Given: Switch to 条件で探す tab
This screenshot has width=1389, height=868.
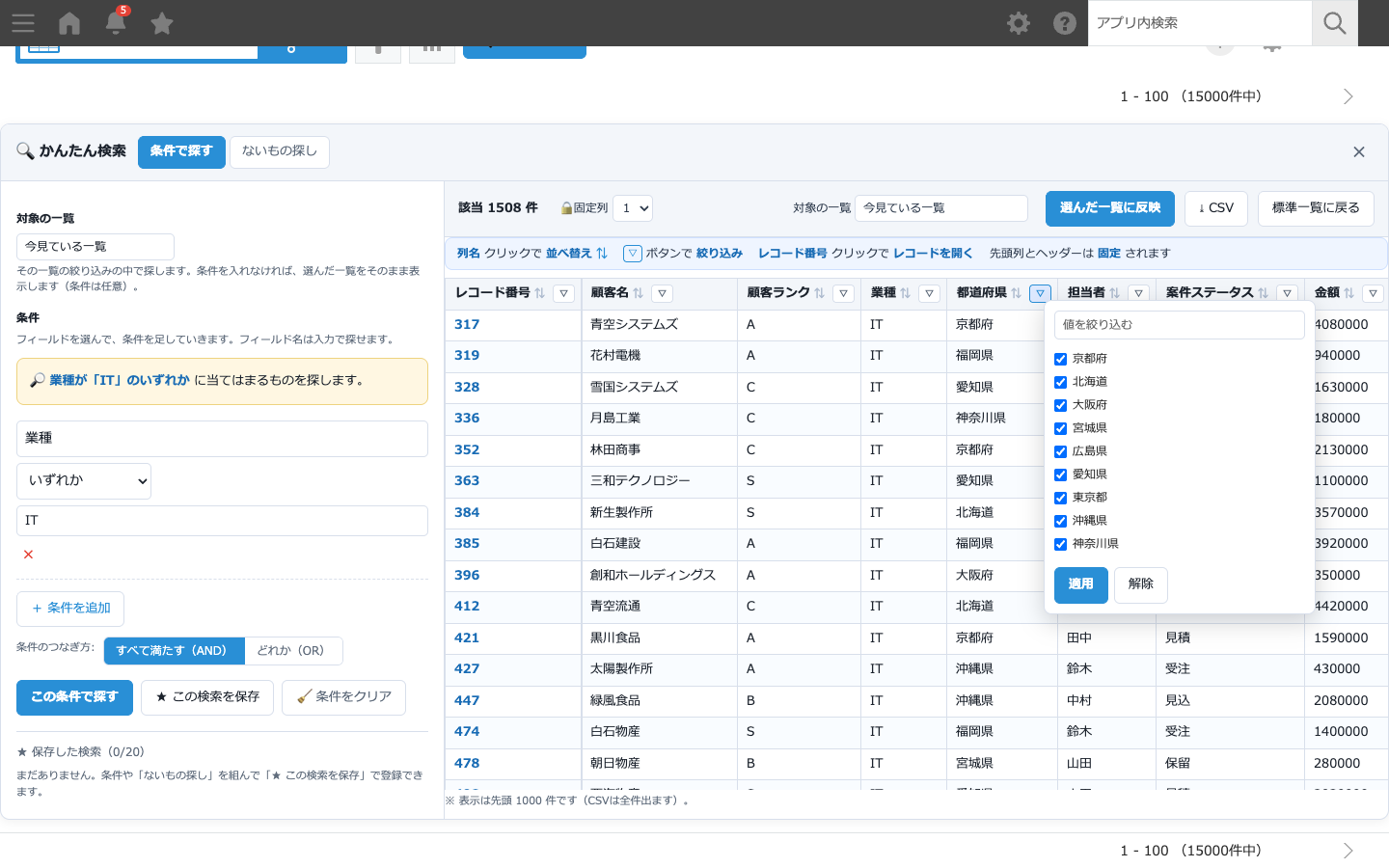Looking at the screenshot, I should pyautogui.click(x=181, y=151).
